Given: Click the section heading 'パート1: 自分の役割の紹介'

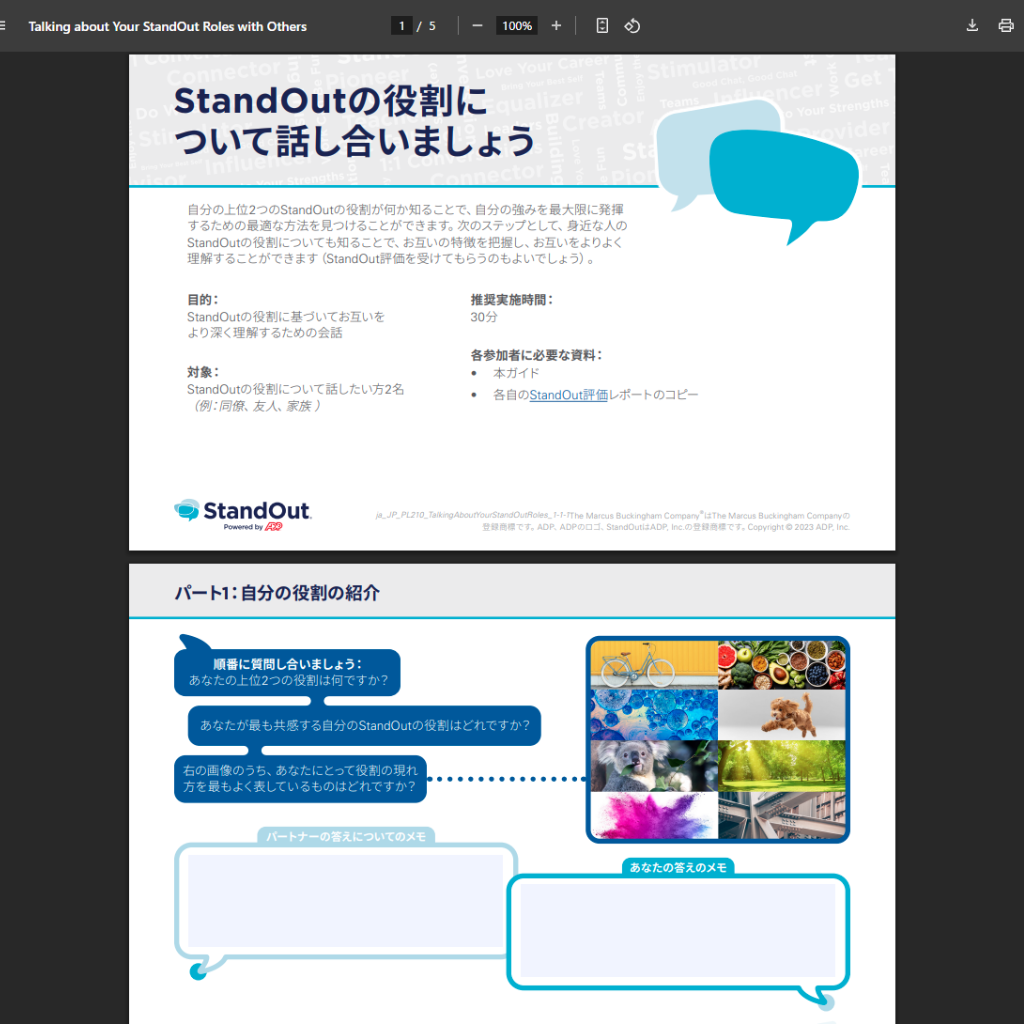Looking at the screenshot, I should [277, 593].
